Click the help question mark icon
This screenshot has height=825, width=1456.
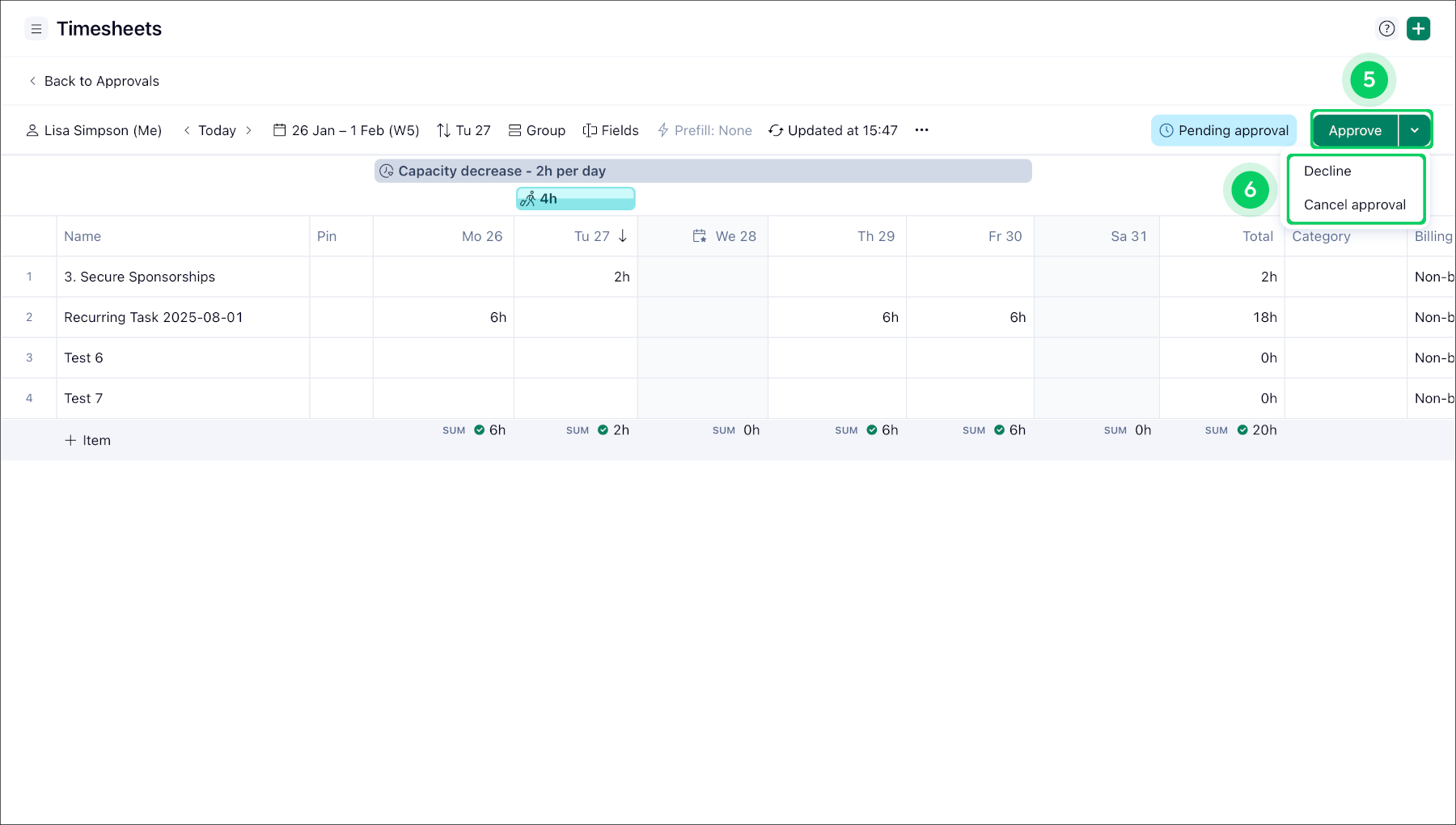coord(1386,29)
